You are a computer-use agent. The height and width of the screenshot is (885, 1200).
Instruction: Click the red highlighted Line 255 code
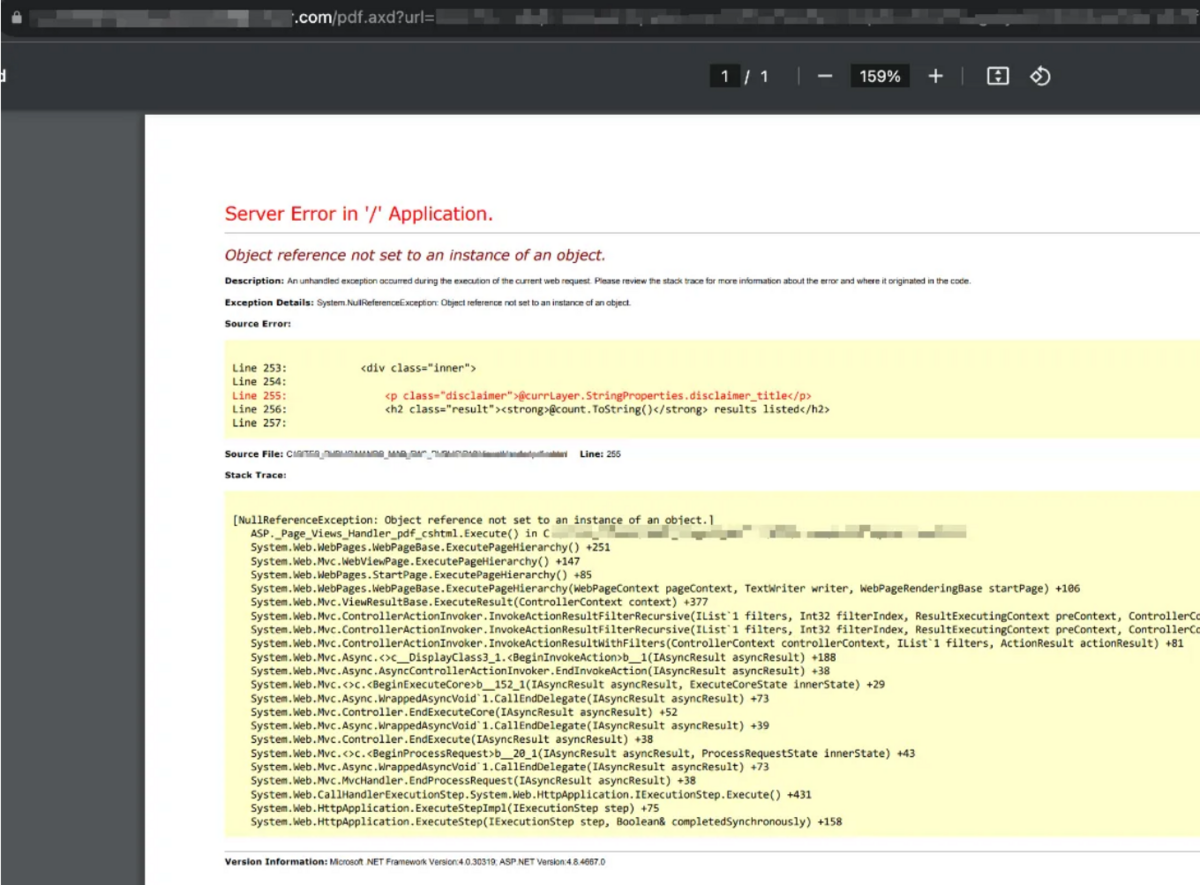point(522,396)
